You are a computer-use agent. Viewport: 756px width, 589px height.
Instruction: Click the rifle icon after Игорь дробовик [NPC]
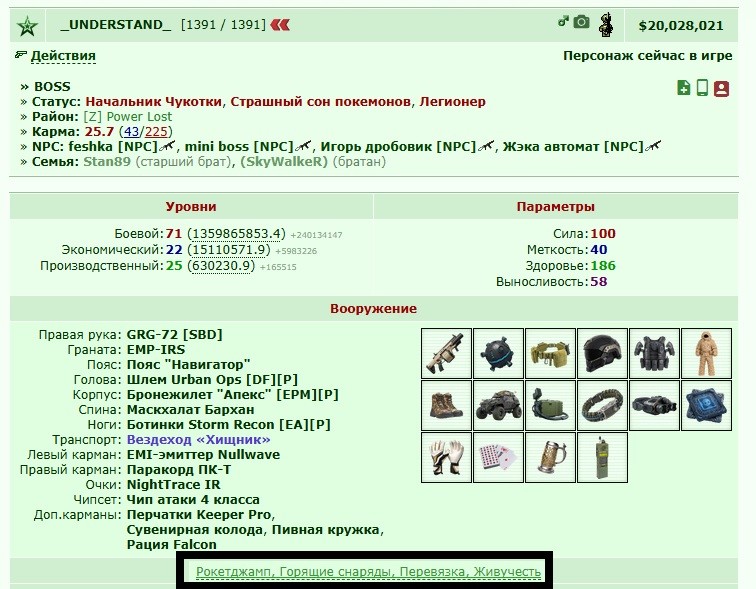point(486,146)
